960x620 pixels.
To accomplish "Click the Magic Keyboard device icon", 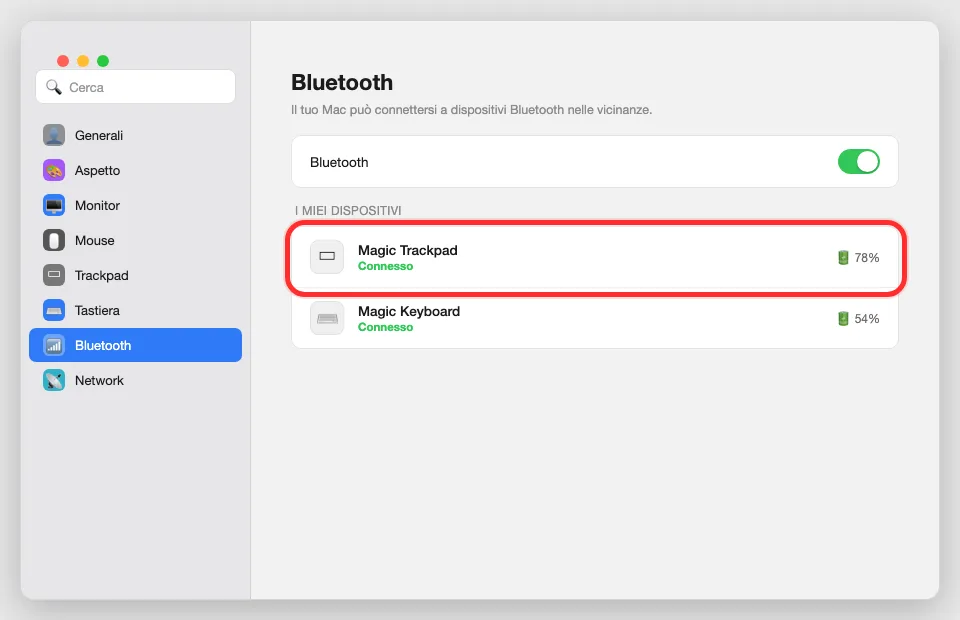I will point(327,318).
